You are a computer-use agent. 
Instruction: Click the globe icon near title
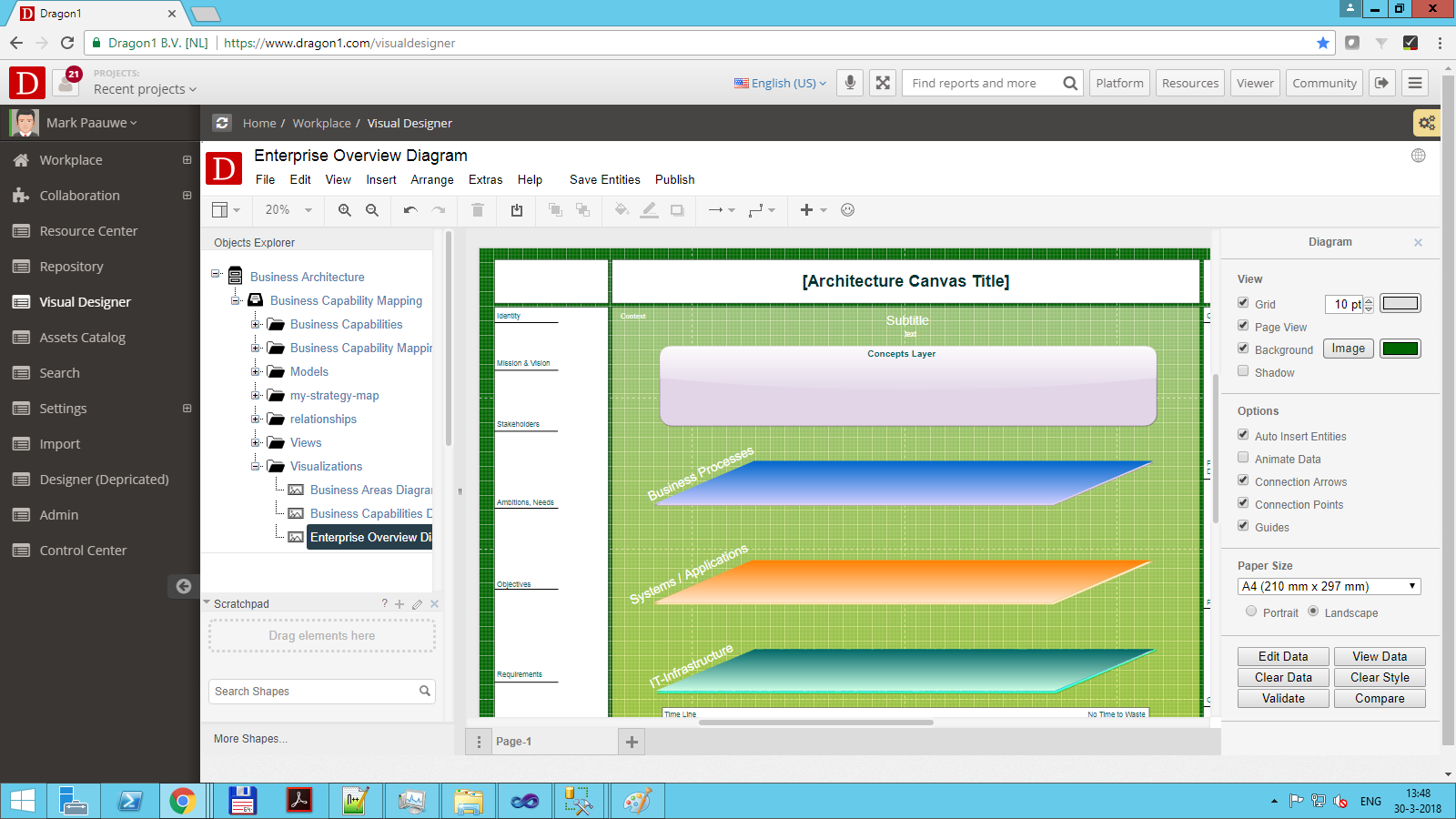coord(1418,156)
